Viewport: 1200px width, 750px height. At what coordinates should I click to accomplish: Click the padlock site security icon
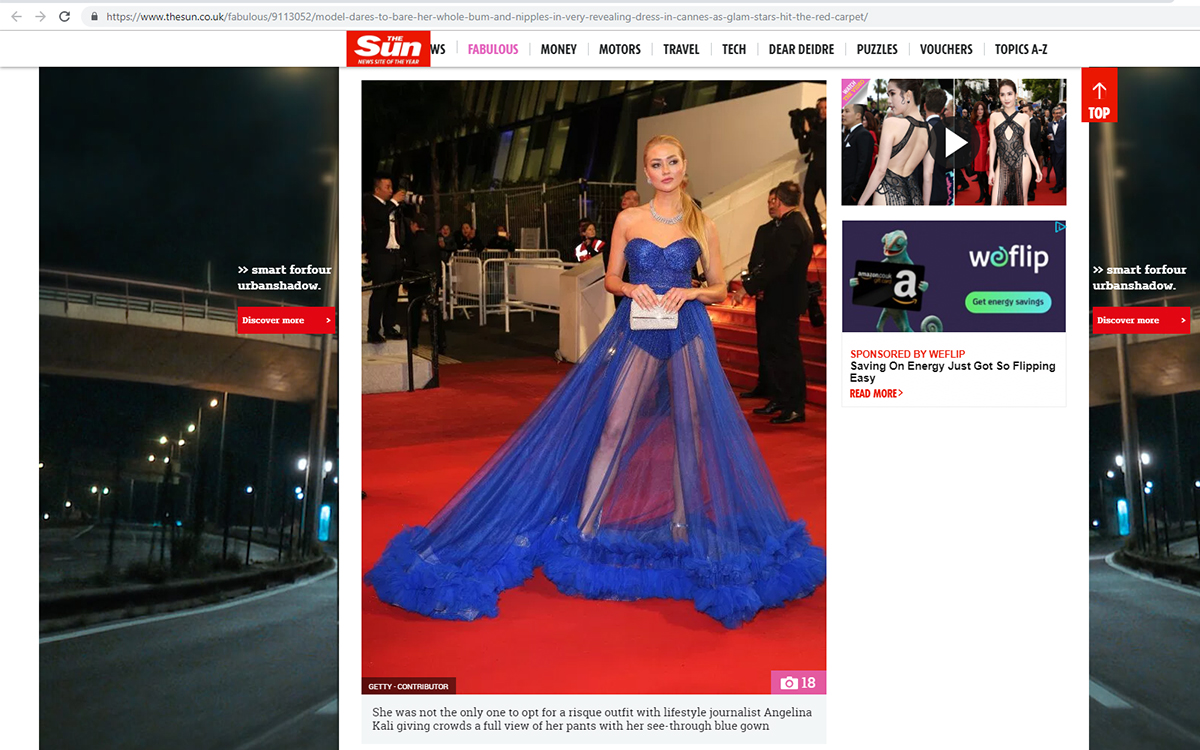click(94, 17)
